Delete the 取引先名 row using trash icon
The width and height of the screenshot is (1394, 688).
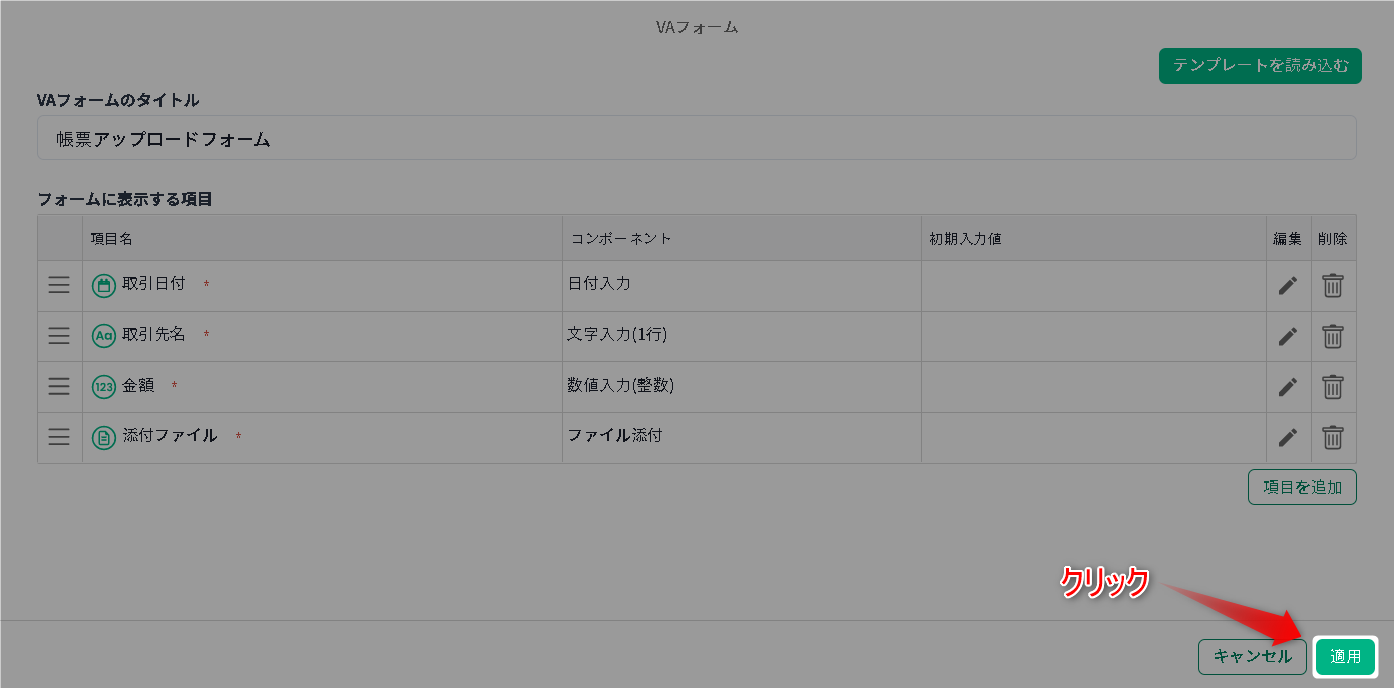pyautogui.click(x=1333, y=336)
